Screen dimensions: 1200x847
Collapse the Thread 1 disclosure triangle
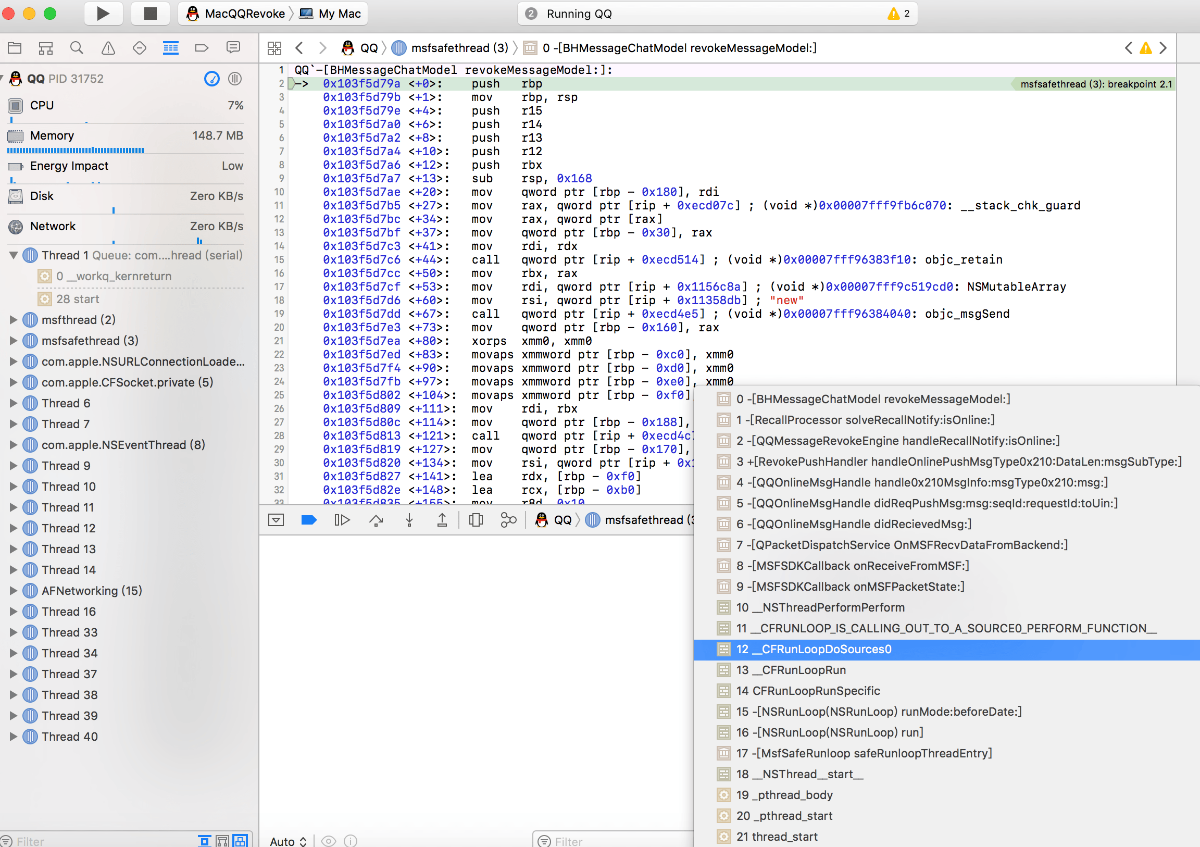[13, 255]
